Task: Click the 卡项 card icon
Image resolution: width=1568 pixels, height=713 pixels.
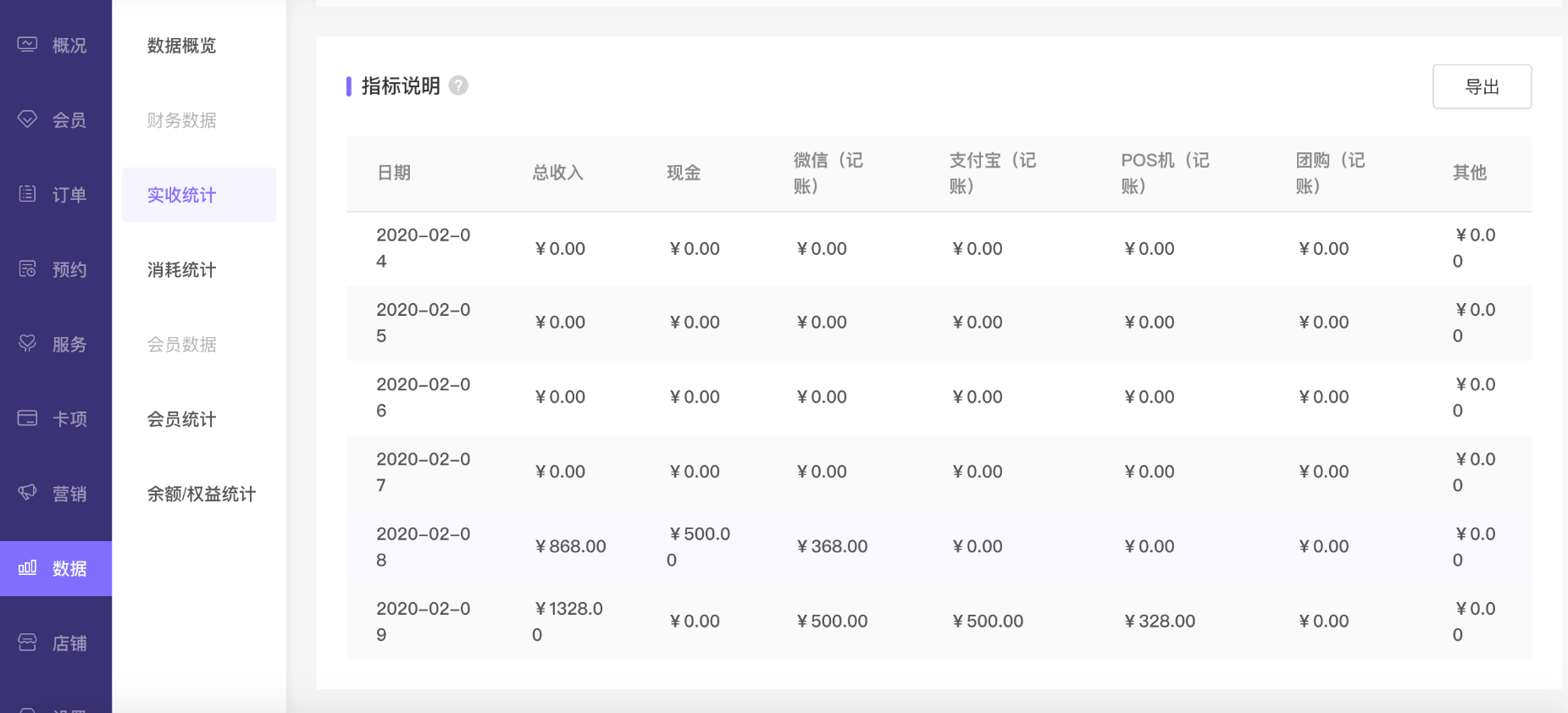Action: [27, 418]
